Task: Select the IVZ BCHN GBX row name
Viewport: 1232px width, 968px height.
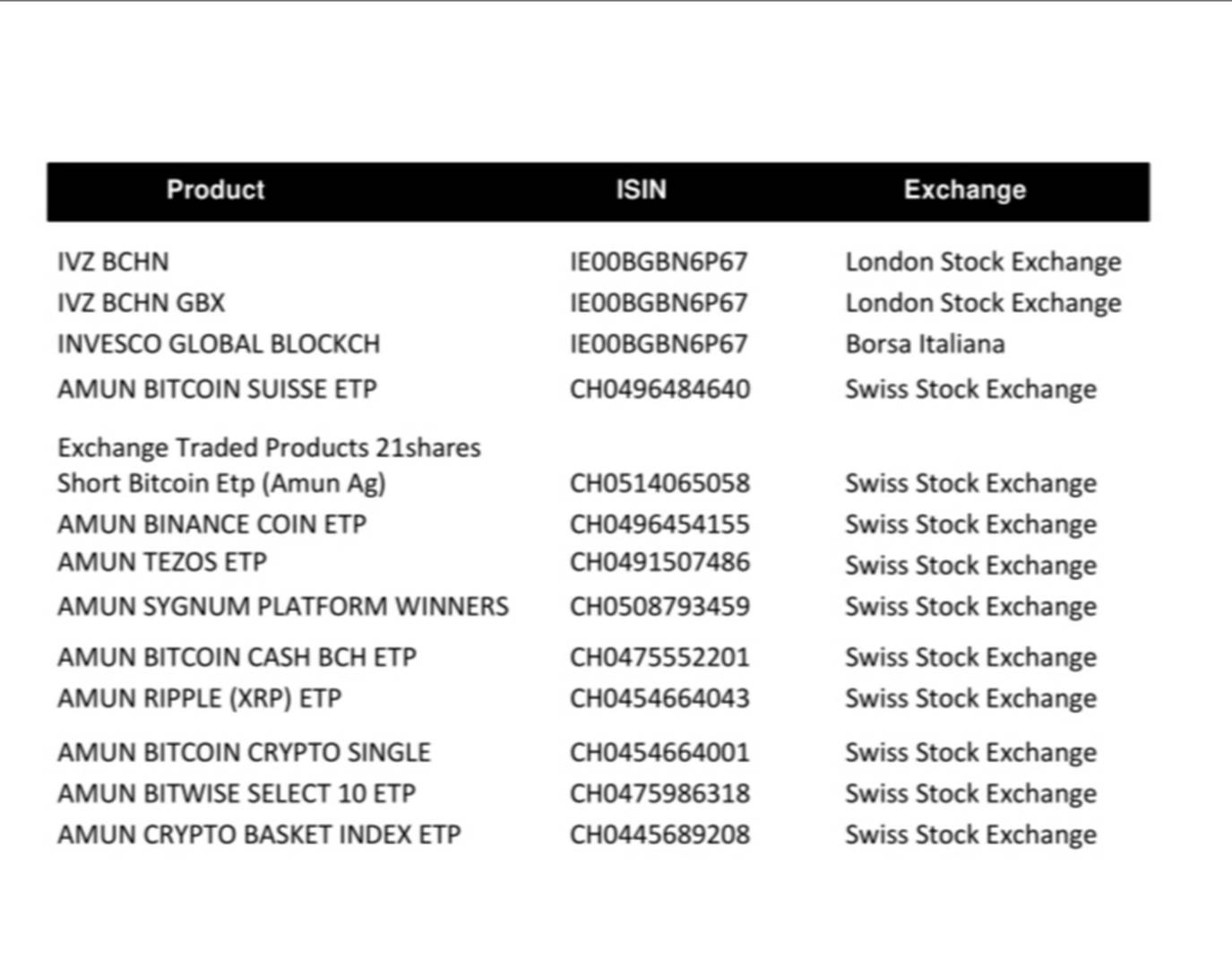Action: pyautogui.click(x=142, y=303)
